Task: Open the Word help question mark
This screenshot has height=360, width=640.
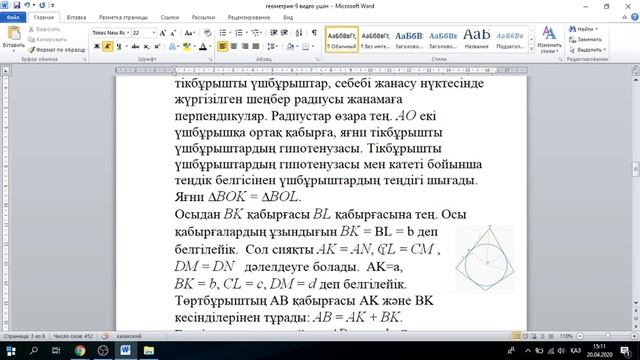Action: tap(634, 17)
